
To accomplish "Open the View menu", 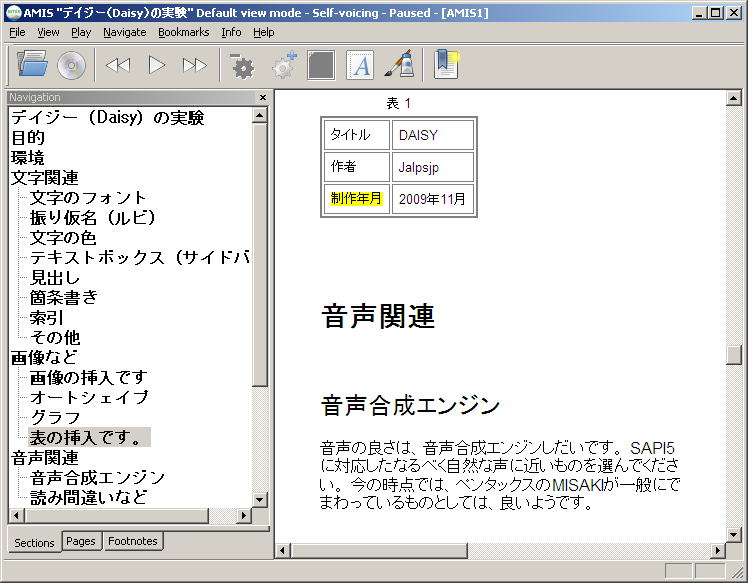I will pos(48,32).
